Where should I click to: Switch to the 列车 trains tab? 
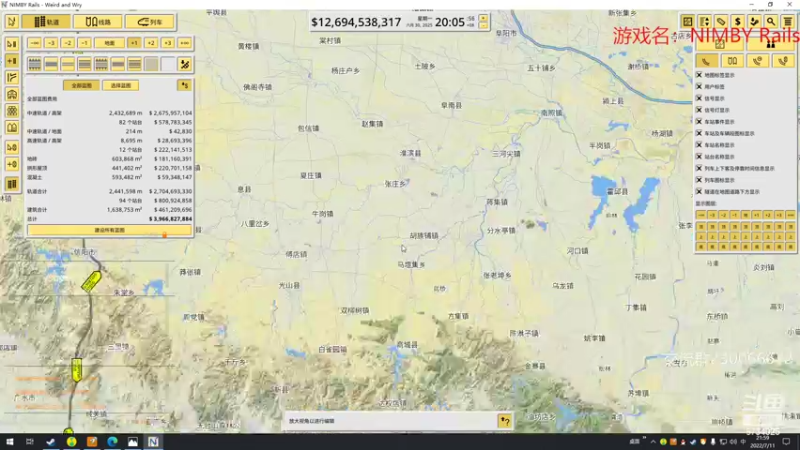(x=149, y=21)
